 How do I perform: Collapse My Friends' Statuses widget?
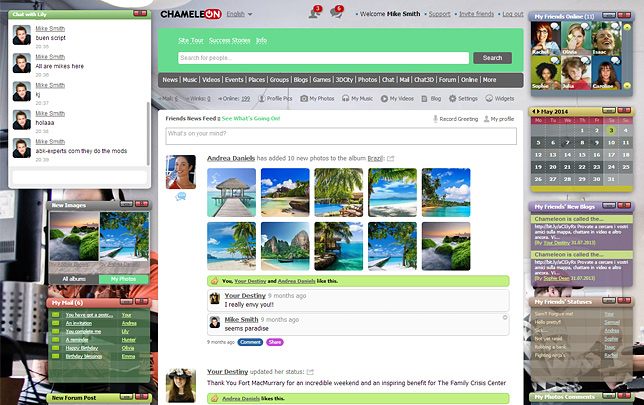(609, 301)
